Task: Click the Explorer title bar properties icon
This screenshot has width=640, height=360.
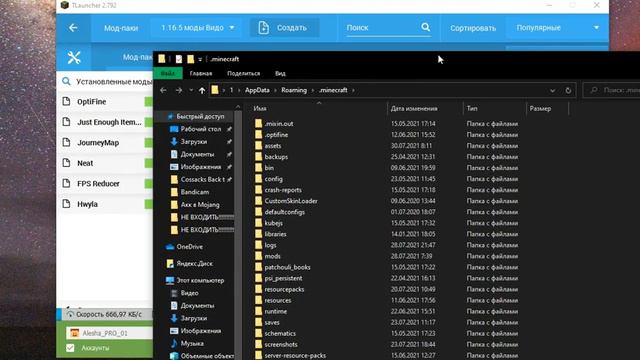Action: (x=179, y=59)
